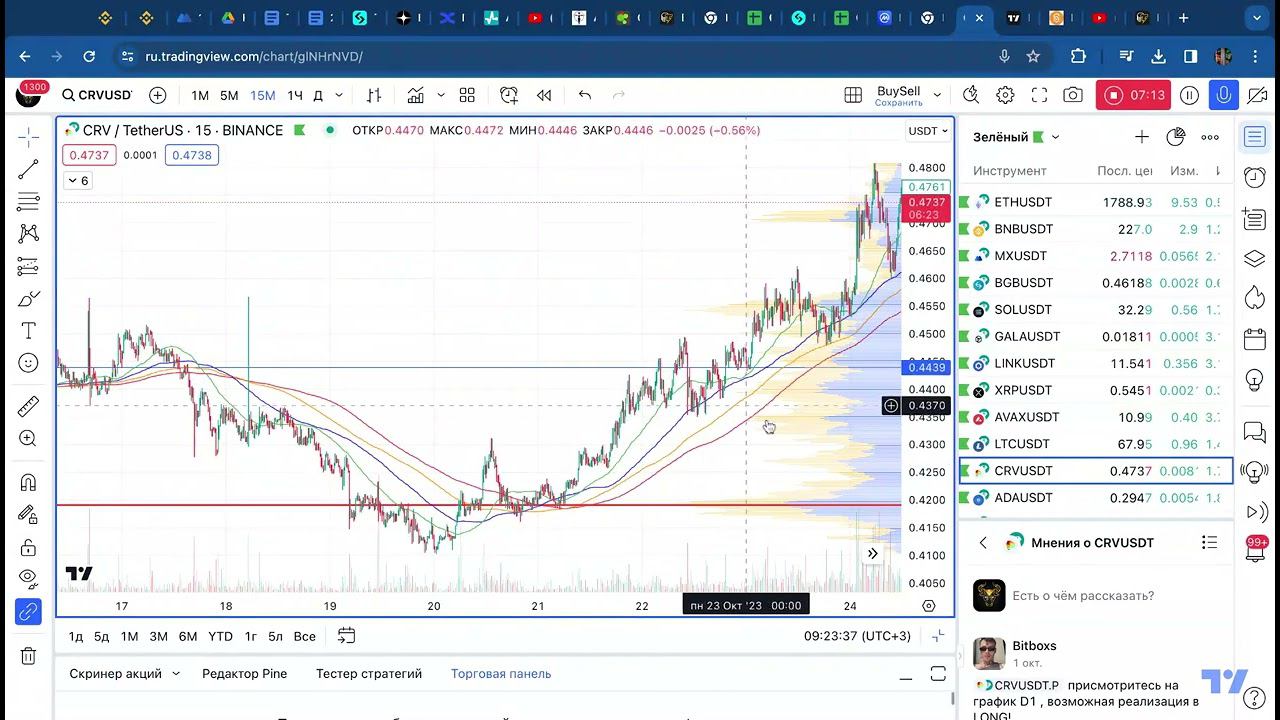Open the forecasting and measurement tools

(28, 266)
